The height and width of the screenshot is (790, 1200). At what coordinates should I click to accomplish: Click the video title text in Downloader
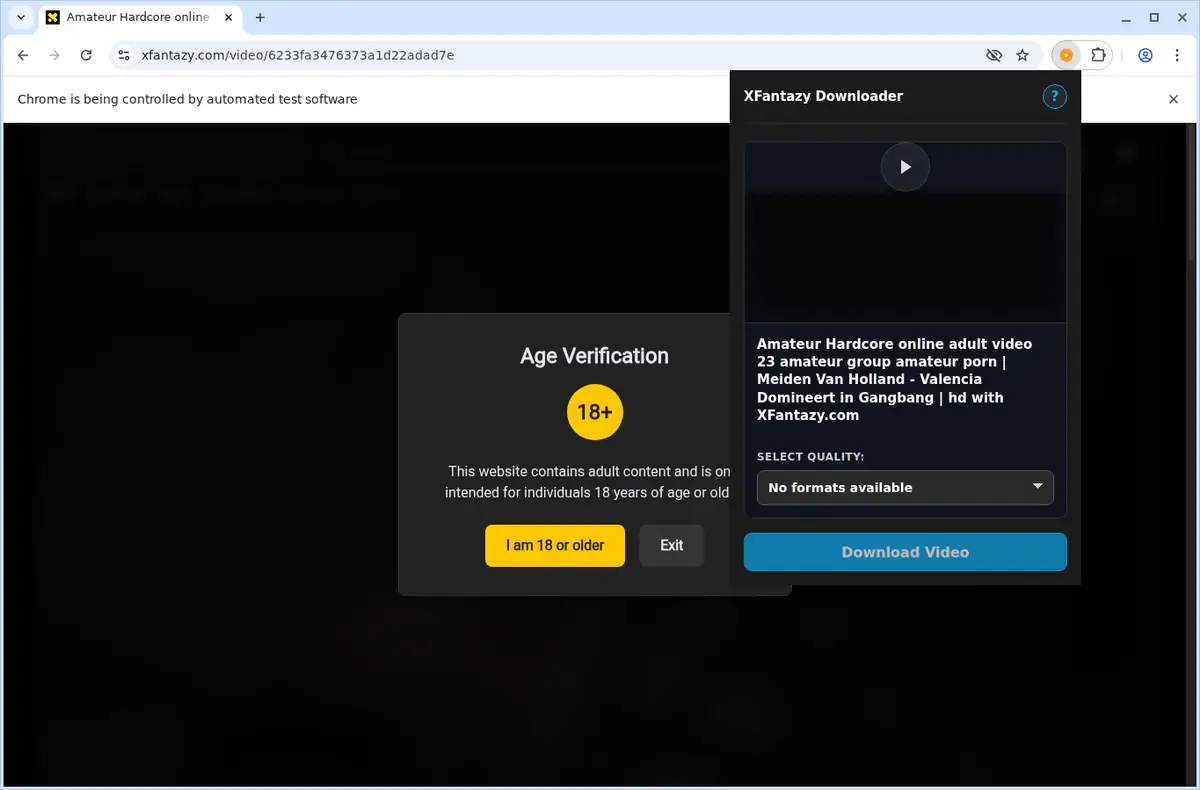point(894,379)
